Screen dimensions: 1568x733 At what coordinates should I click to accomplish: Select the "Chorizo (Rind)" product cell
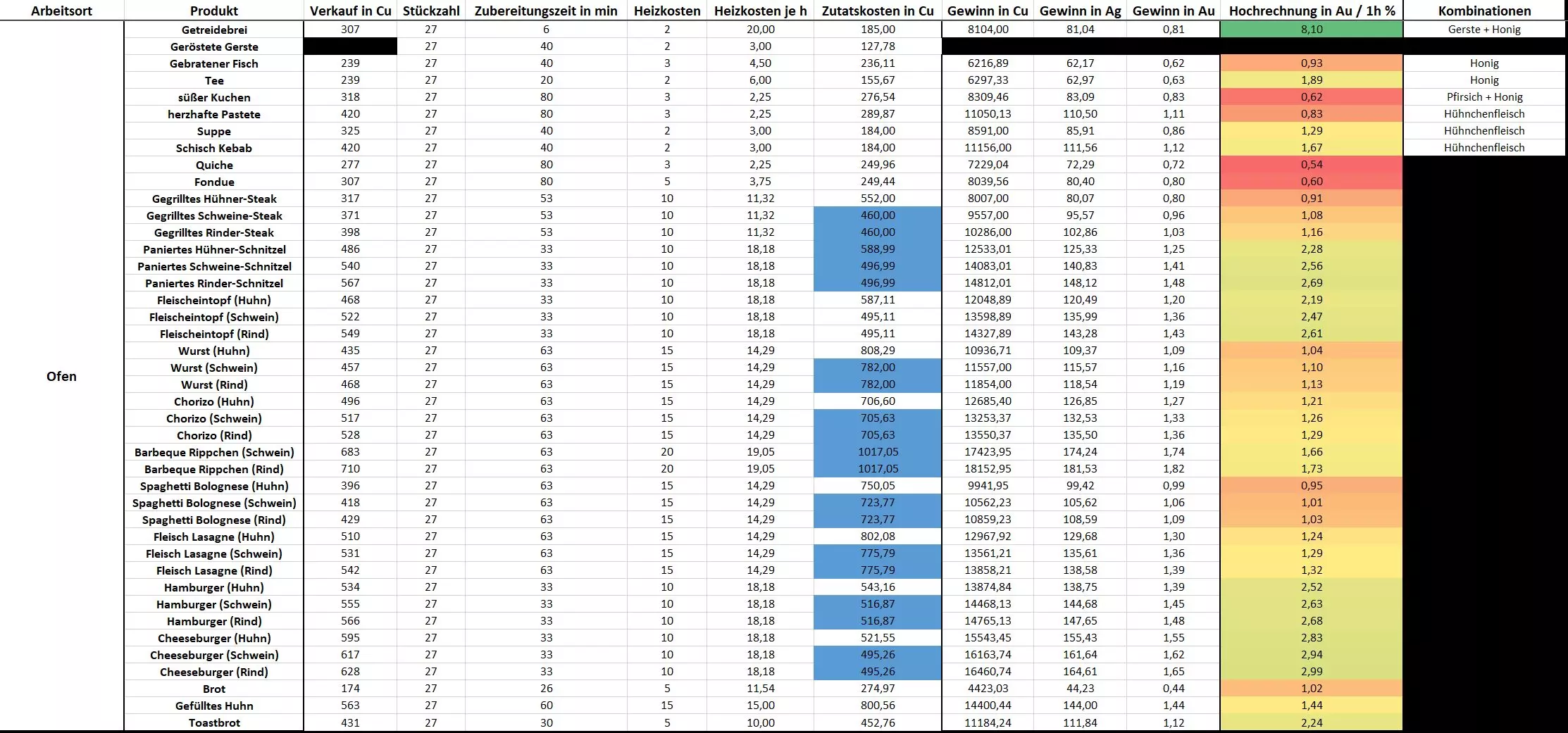214,435
